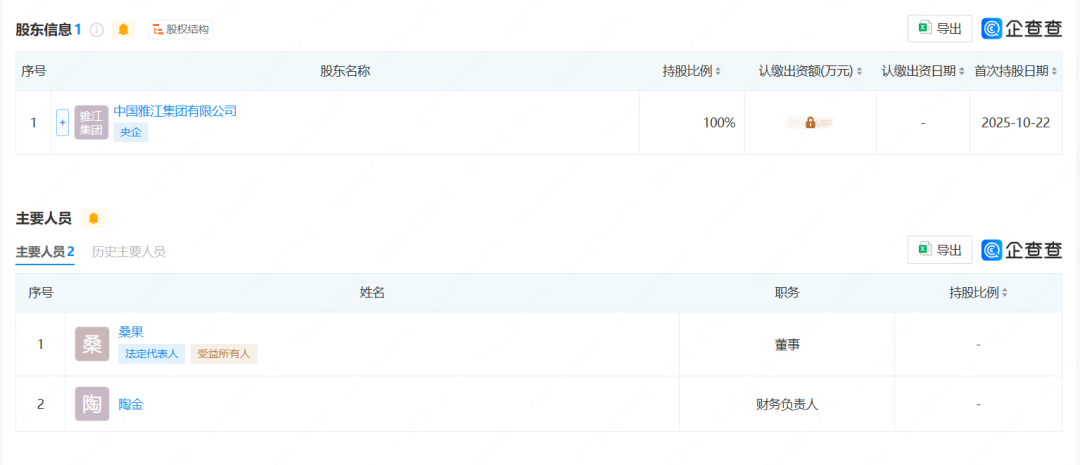Click the 雅江集团 company logo thumbnail
The image size is (1080, 465).
click(91, 122)
